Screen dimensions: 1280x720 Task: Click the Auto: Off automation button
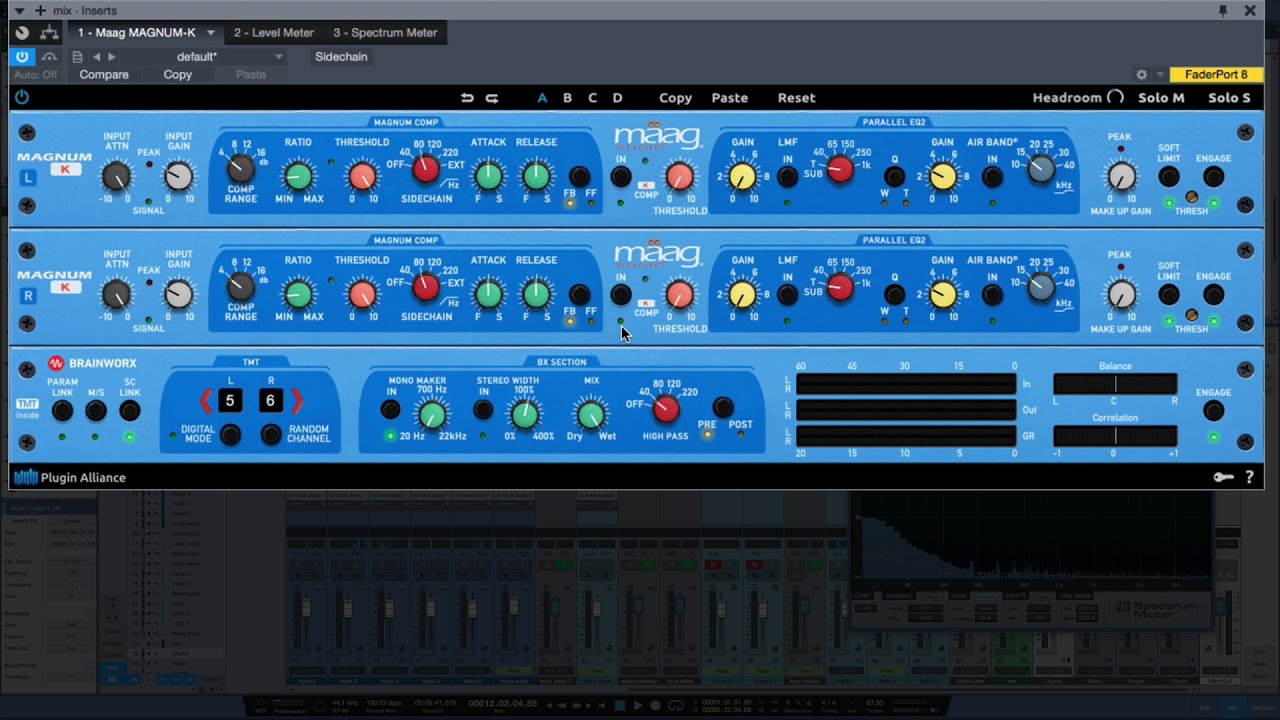click(x=36, y=75)
